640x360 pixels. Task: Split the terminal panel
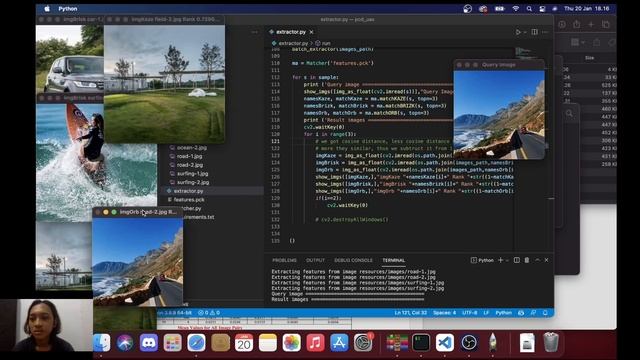[x=516, y=260]
